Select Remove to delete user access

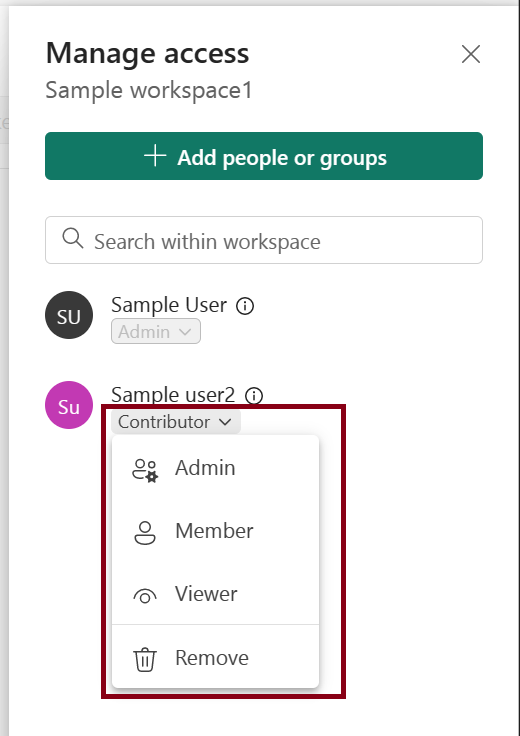[x=215, y=658]
